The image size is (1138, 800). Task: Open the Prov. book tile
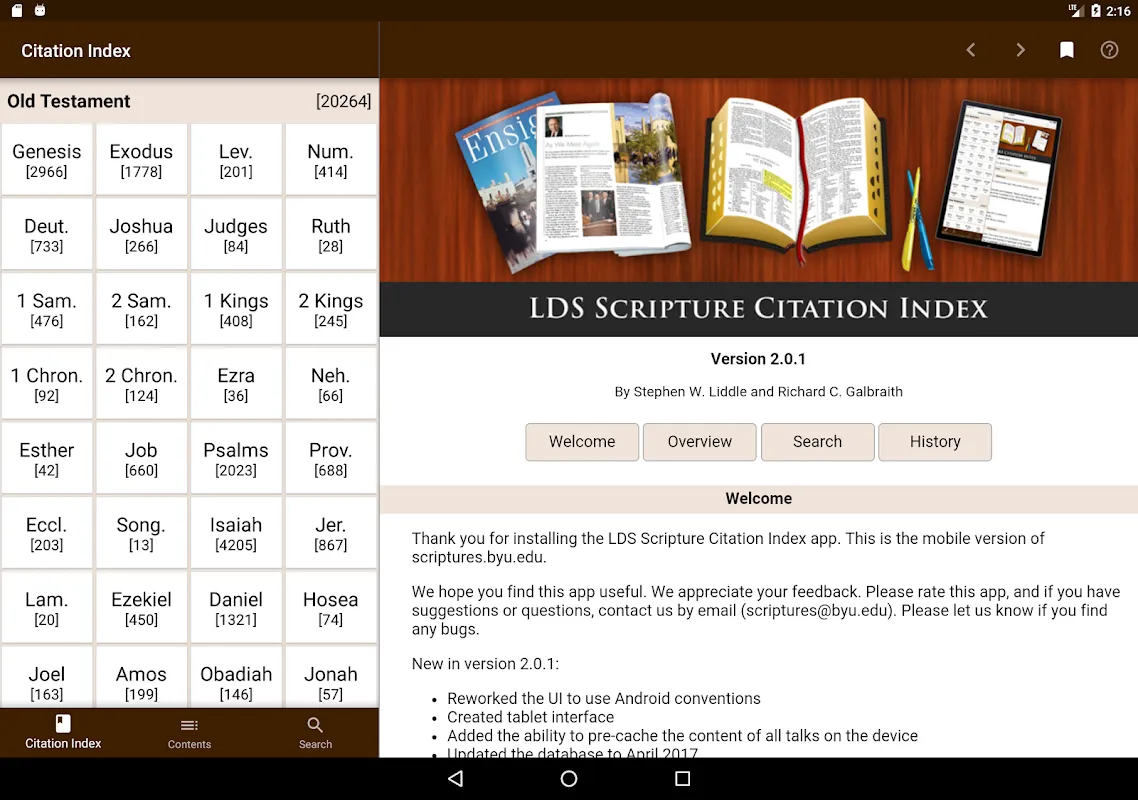(331, 459)
